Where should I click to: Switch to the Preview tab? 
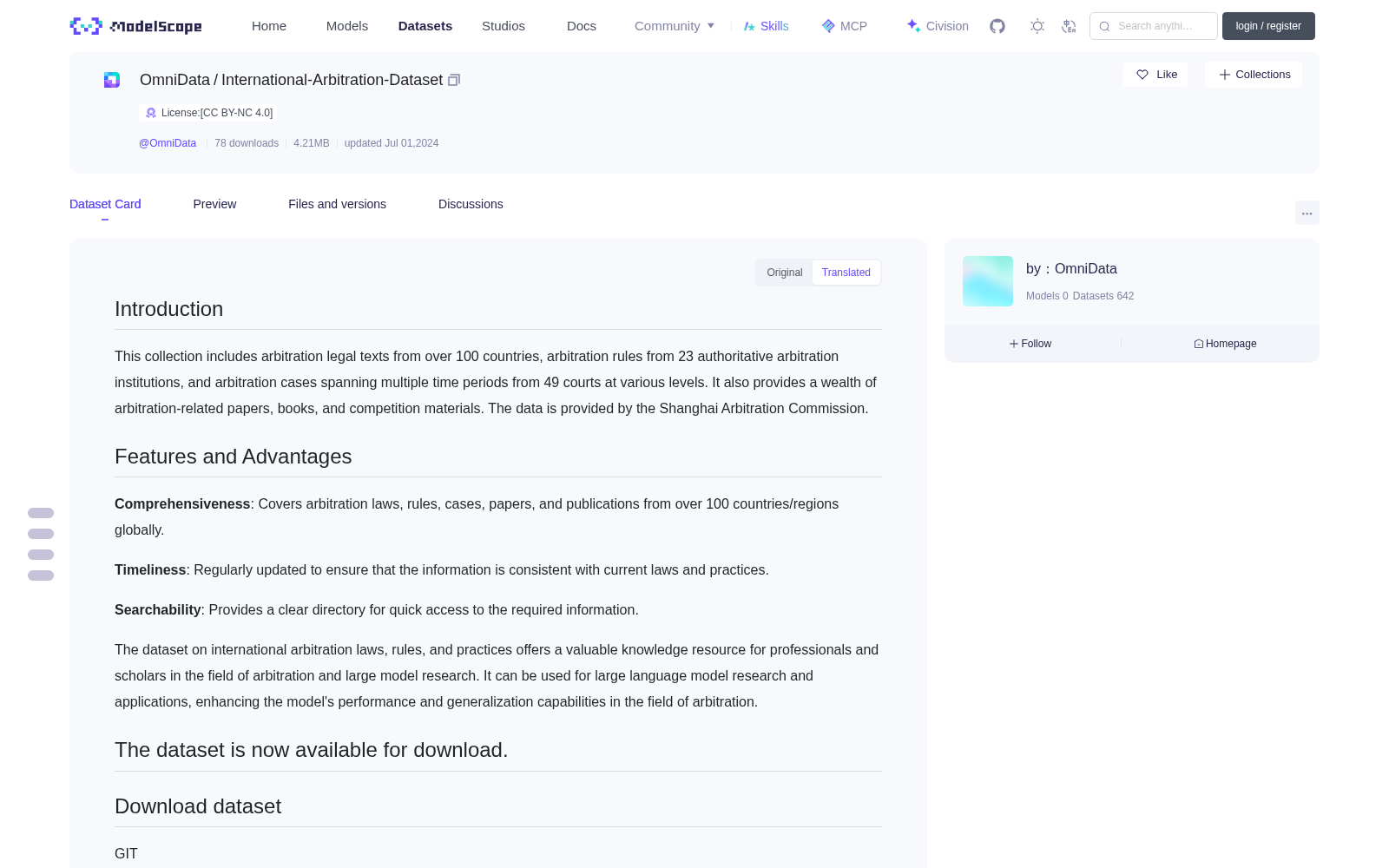pos(214,204)
